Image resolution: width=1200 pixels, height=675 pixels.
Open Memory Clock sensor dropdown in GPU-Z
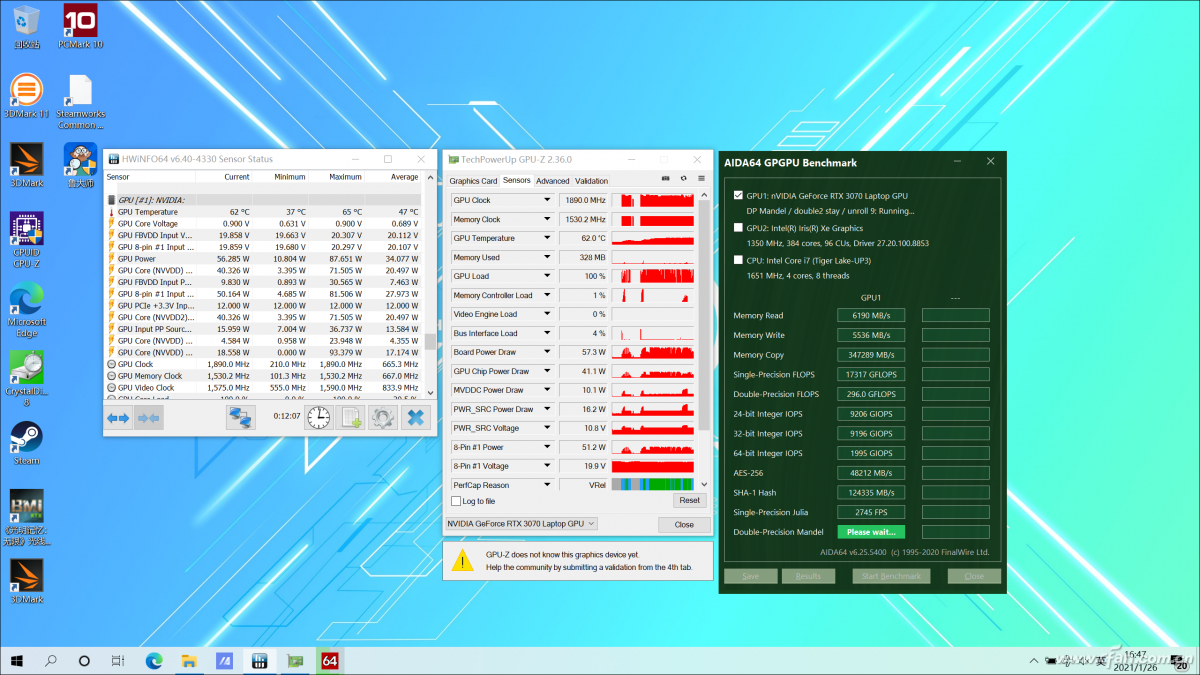(547, 219)
